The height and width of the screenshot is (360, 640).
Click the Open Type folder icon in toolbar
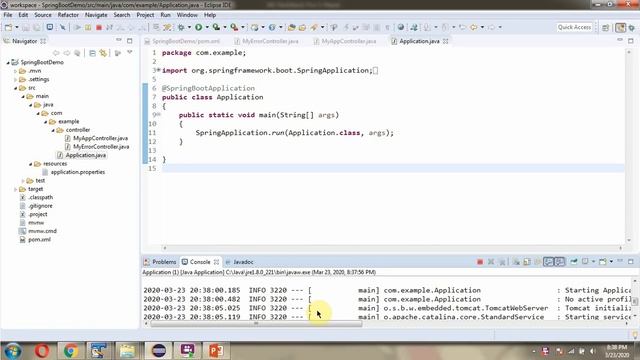[291, 27]
